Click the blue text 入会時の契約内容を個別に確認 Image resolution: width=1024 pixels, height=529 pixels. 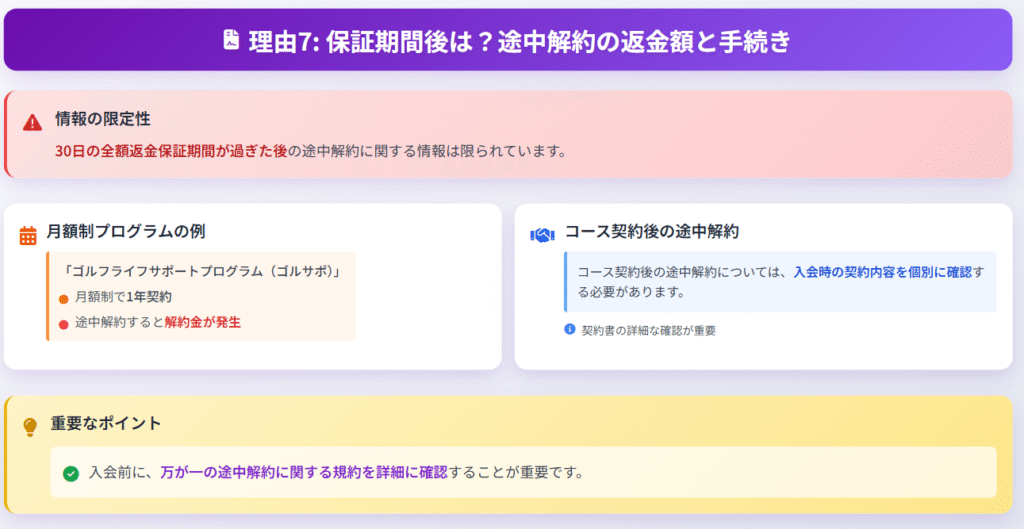883,272
